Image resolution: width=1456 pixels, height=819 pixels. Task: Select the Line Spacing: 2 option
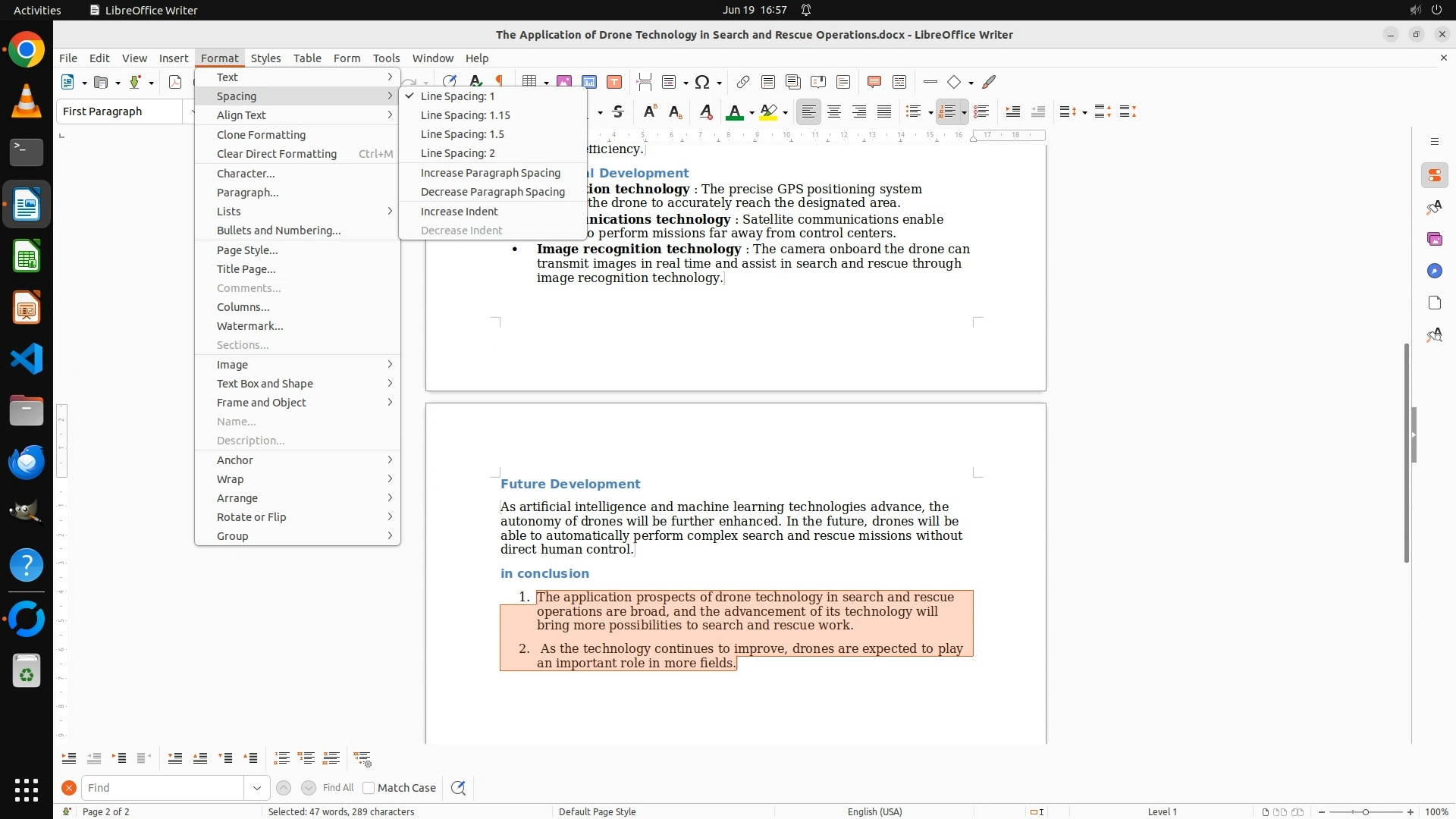pos(457,153)
